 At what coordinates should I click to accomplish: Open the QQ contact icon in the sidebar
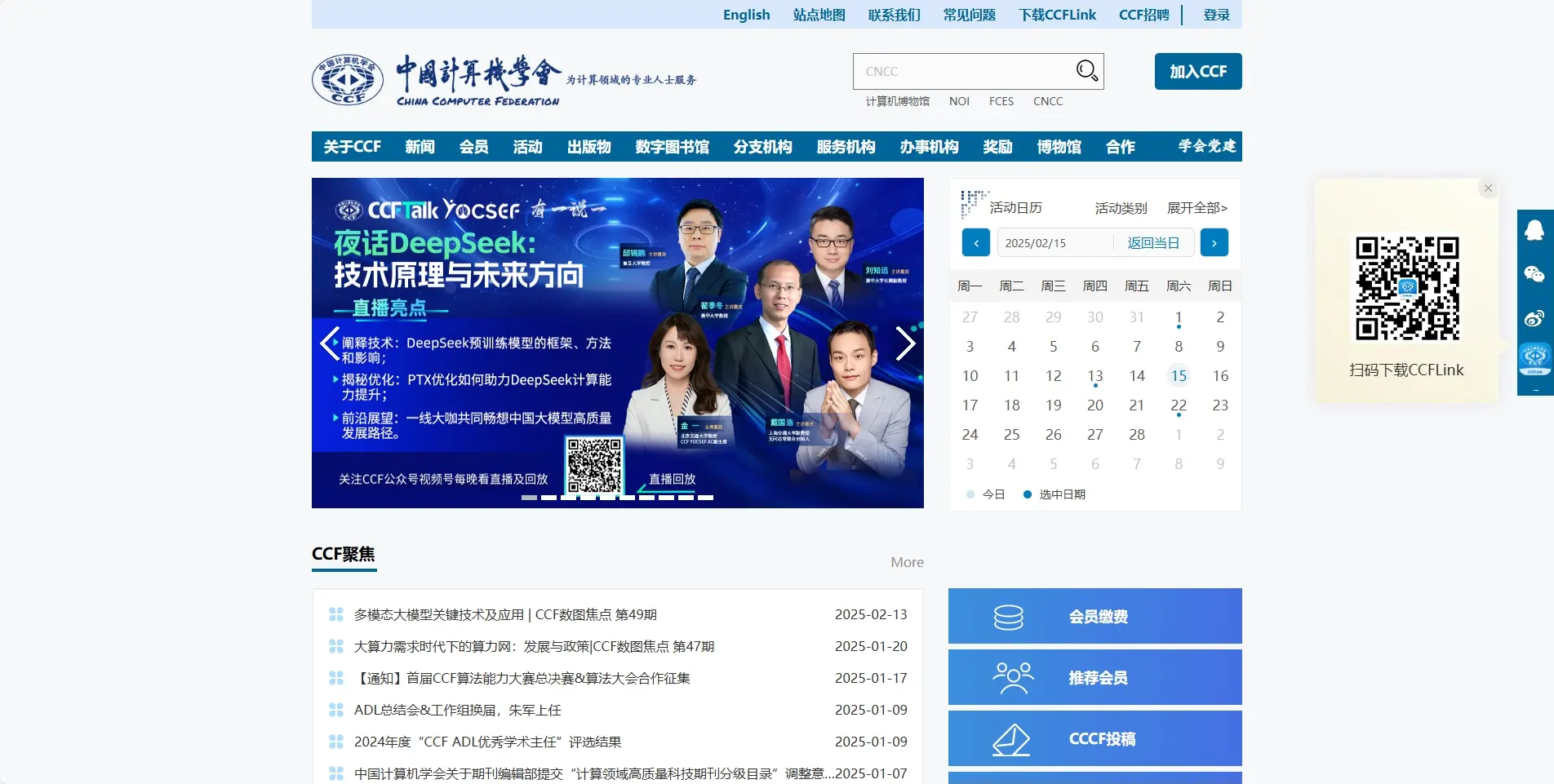pyautogui.click(x=1535, y=231)
